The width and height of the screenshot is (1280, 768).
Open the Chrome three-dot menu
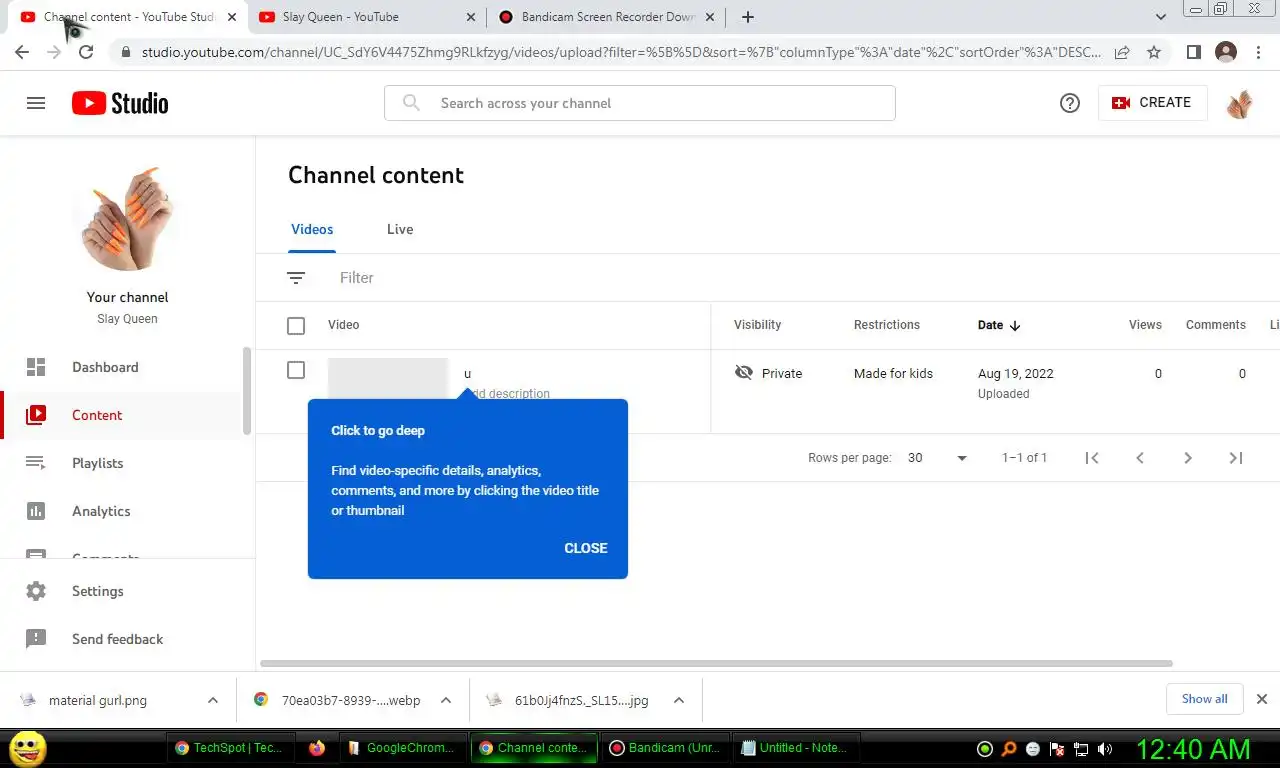[1258, 52]
